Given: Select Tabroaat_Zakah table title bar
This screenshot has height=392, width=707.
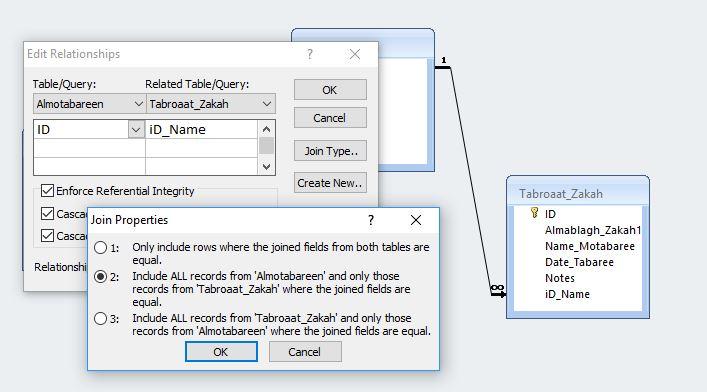Looking at the screenshot, I should coord(578,193).
